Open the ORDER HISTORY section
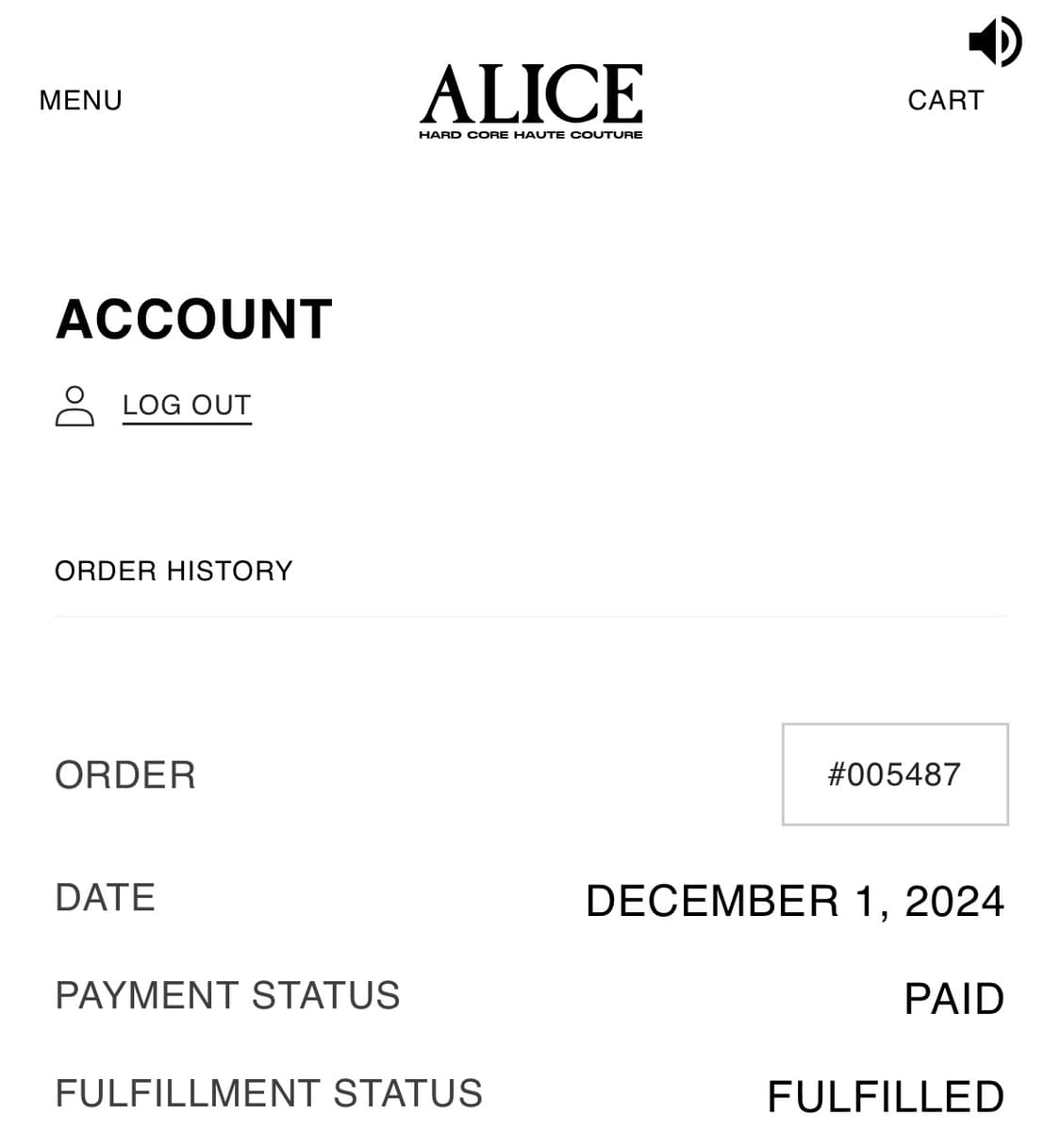 click(174, 571)
